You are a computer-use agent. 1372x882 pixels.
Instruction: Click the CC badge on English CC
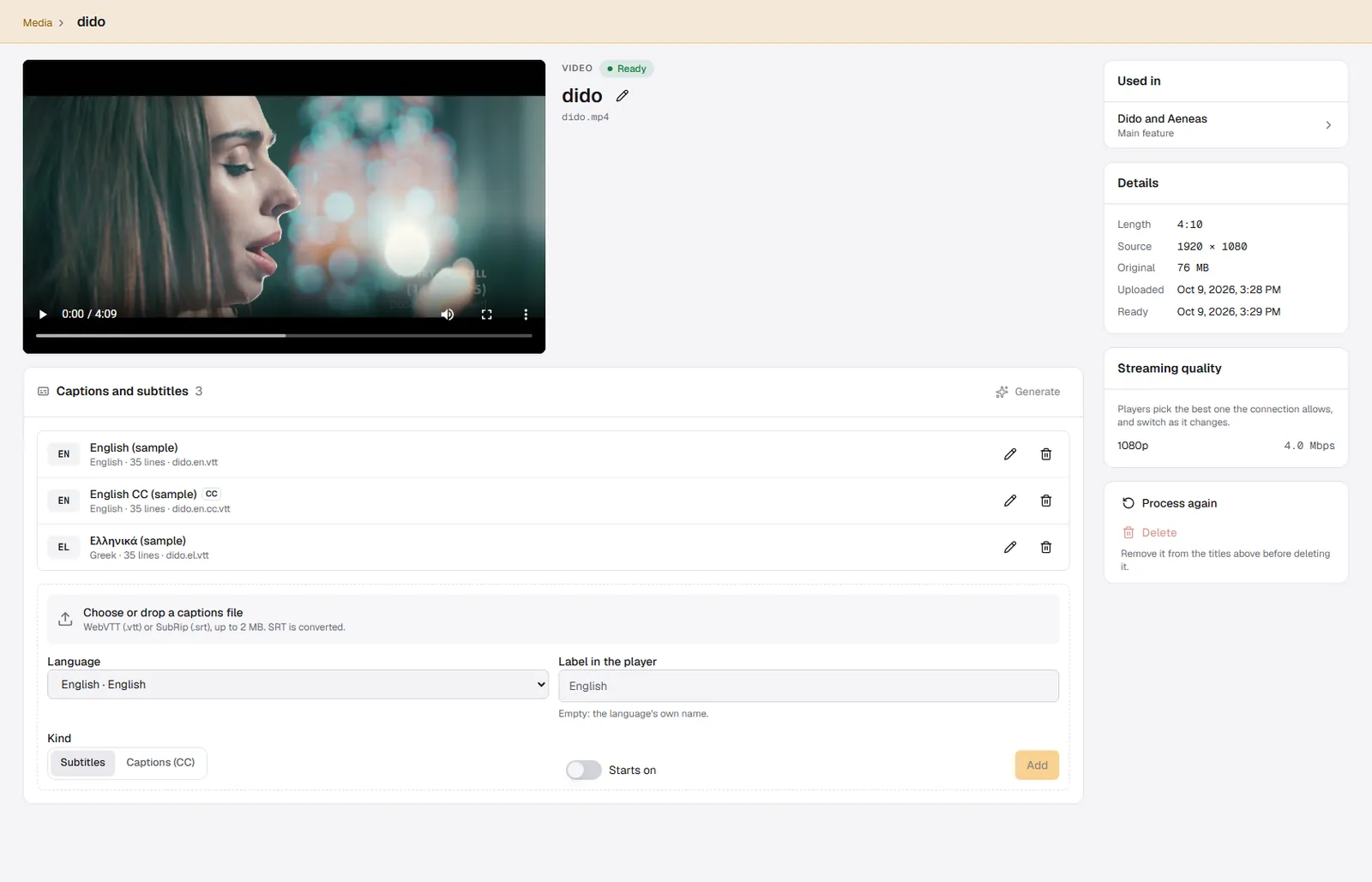[212, 494]
